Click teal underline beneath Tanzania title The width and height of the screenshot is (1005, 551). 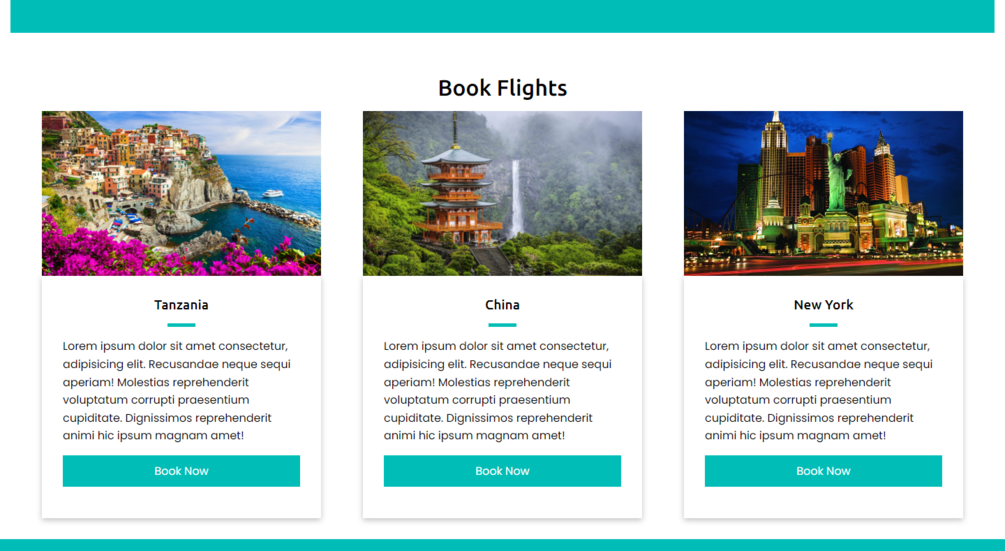click(181, 325)
